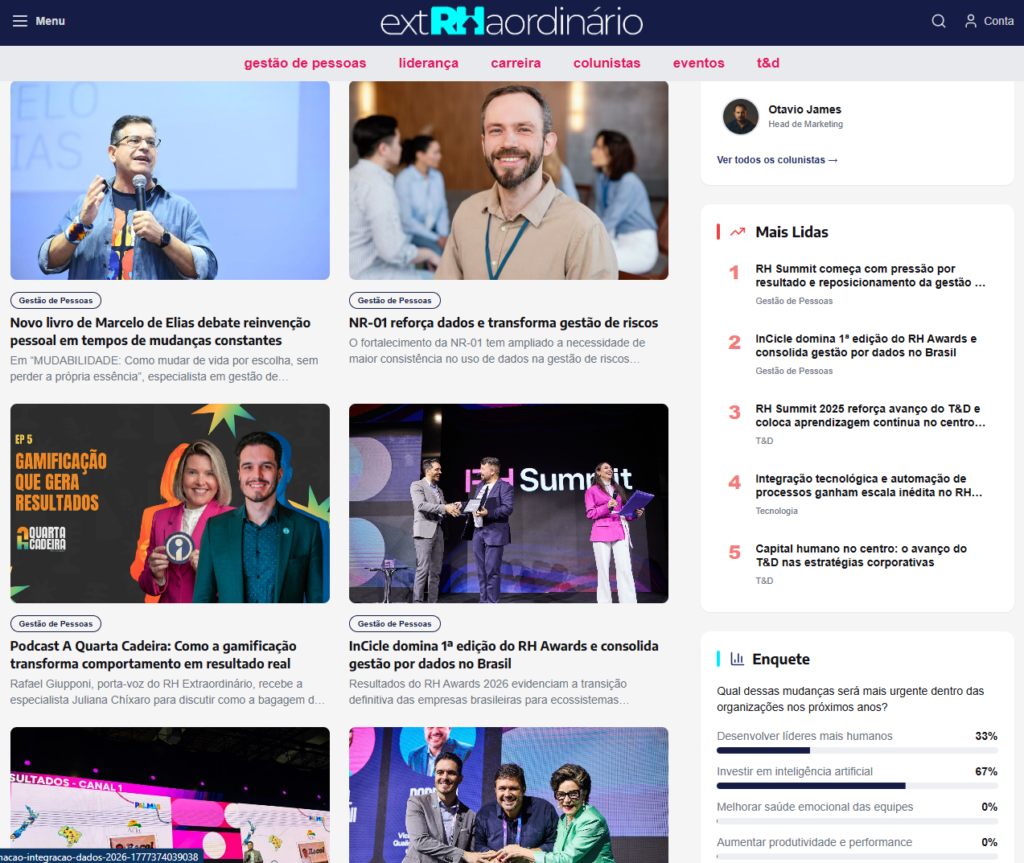Open NR-01 reforça dados article headline
Viewport: 1024px width, 863px height.
pyautogui.click(x=504, y=323)
